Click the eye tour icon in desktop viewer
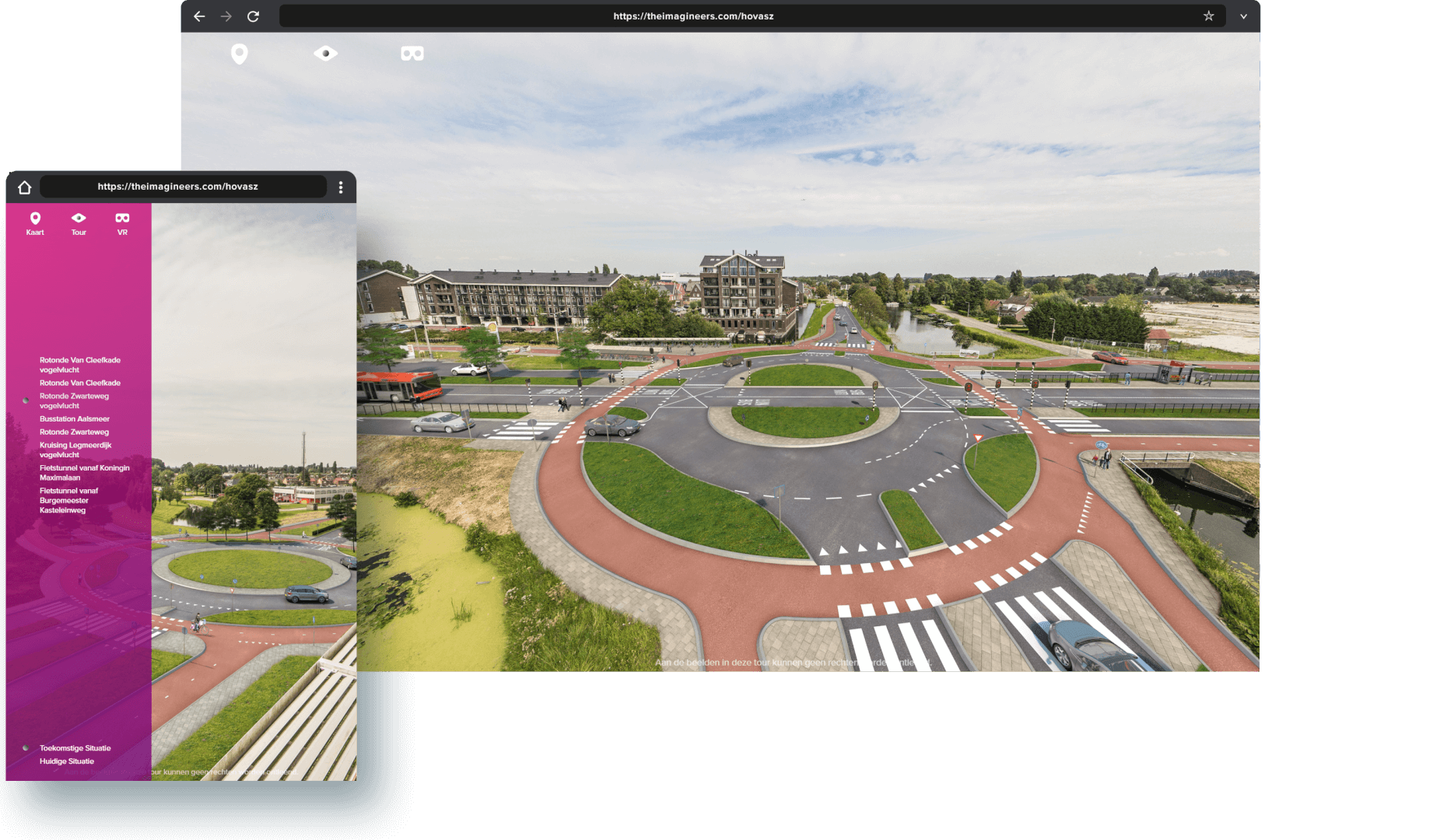This screenshot has height=840, width=1440. coord(325,54)
